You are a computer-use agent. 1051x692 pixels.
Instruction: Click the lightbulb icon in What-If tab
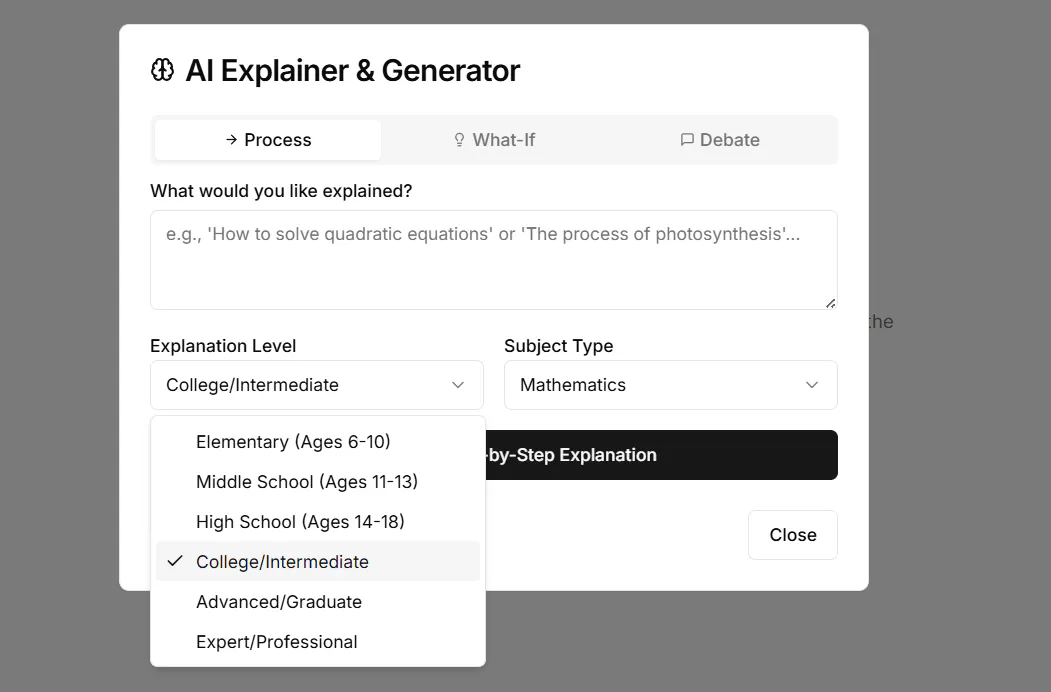pos(459,139)
